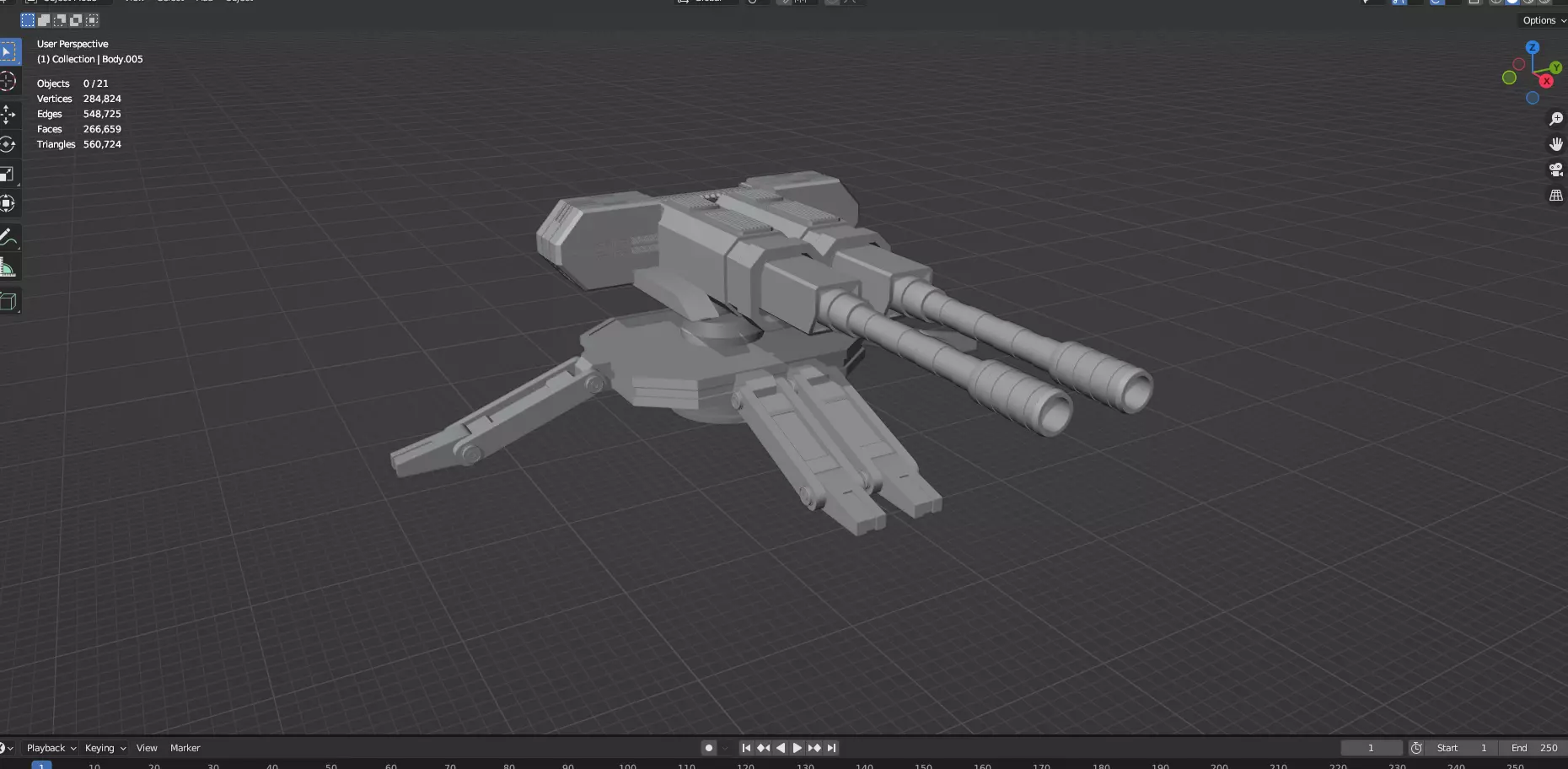This screenshot has width=1568, height=769.
Task: Play the animation in reverse
Action: (x=780, y=748)
